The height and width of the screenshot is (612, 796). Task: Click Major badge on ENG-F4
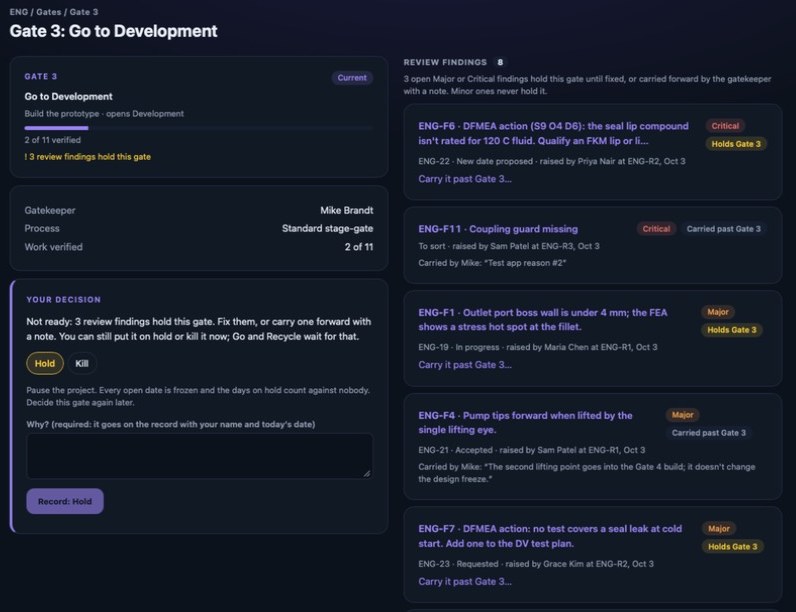[x=682, y=415]
